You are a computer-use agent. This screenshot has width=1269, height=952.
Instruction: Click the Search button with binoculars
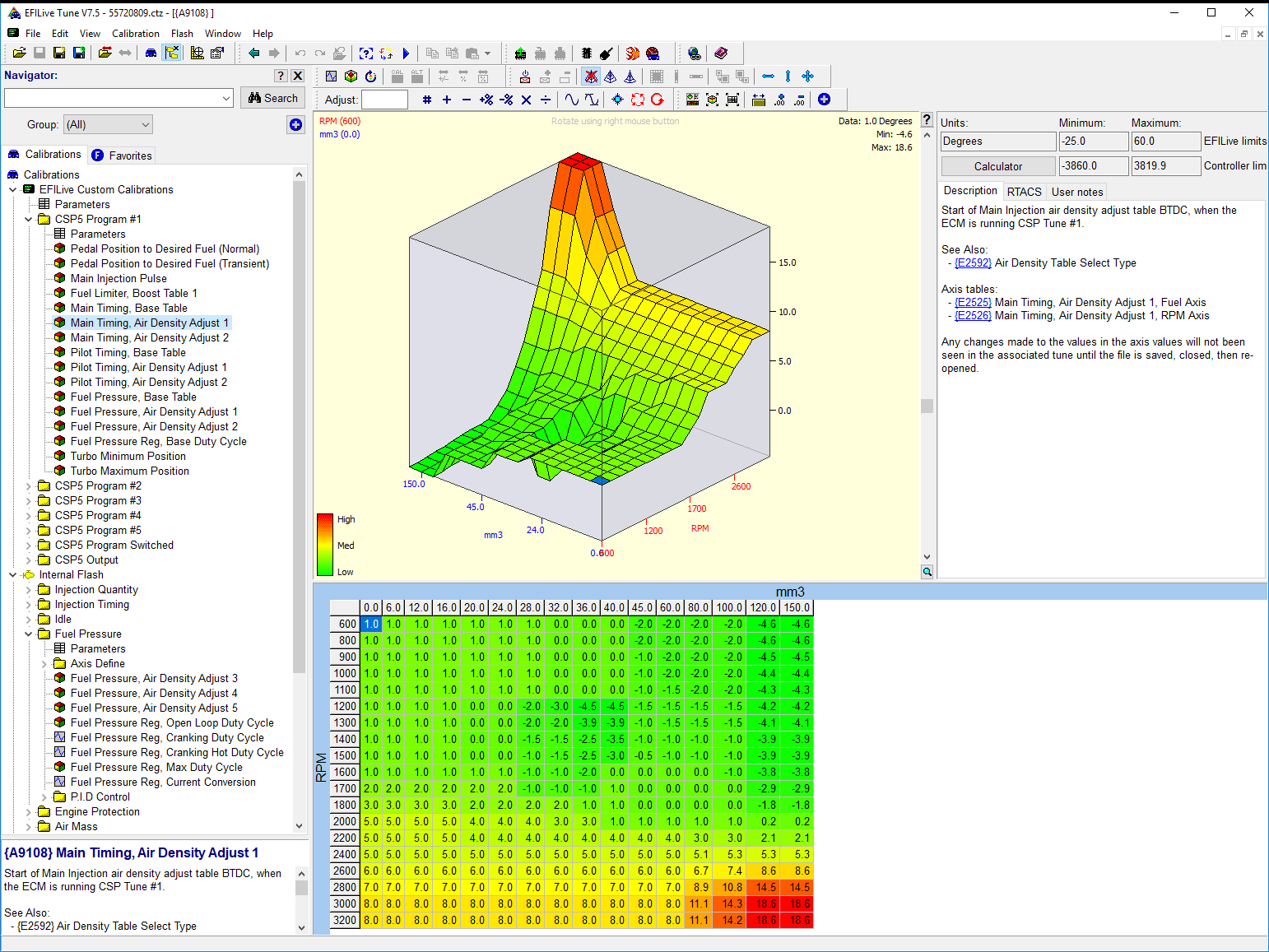click(x=273, y=98)
